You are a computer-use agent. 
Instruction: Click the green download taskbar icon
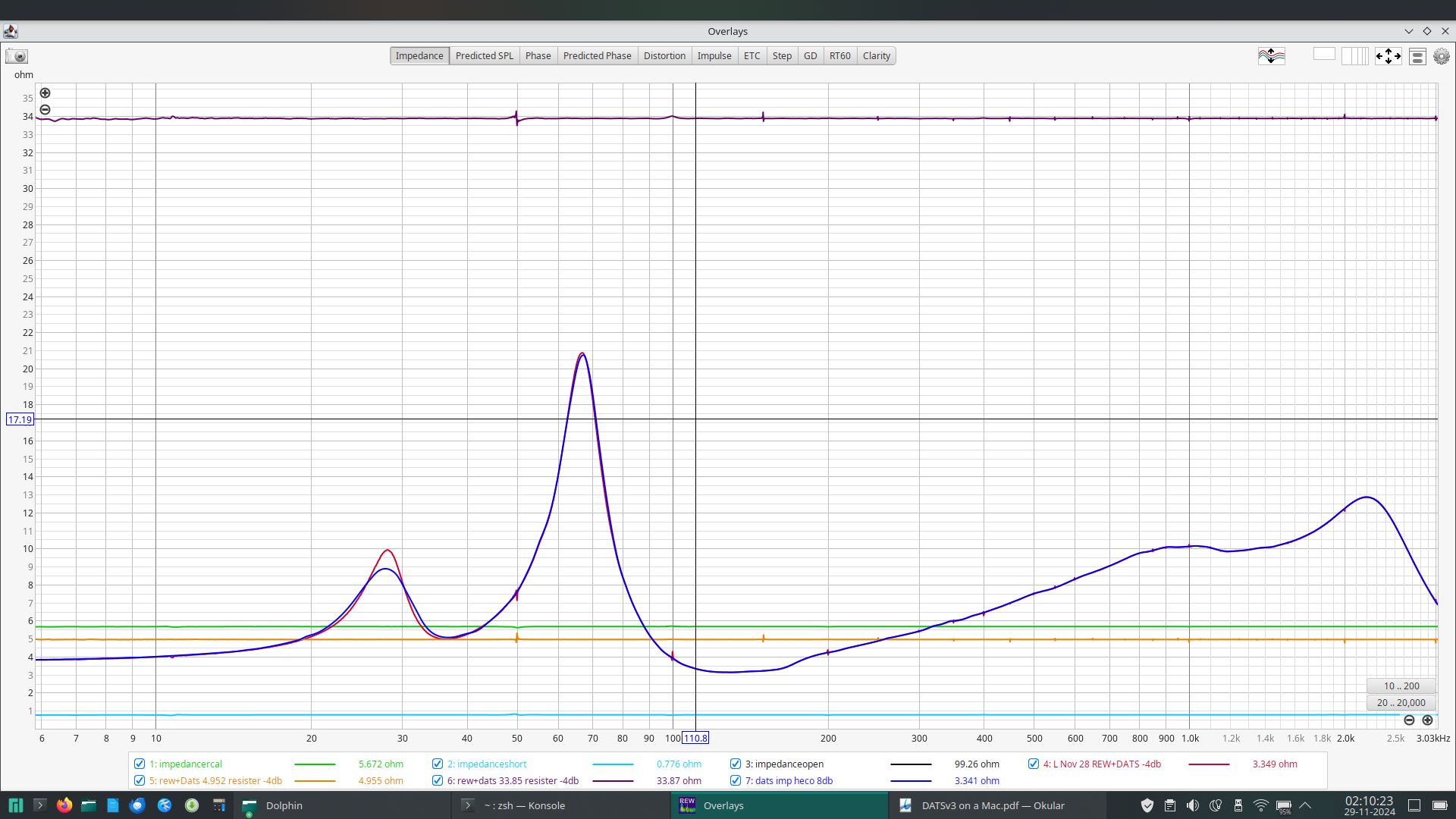click(192, 805)
